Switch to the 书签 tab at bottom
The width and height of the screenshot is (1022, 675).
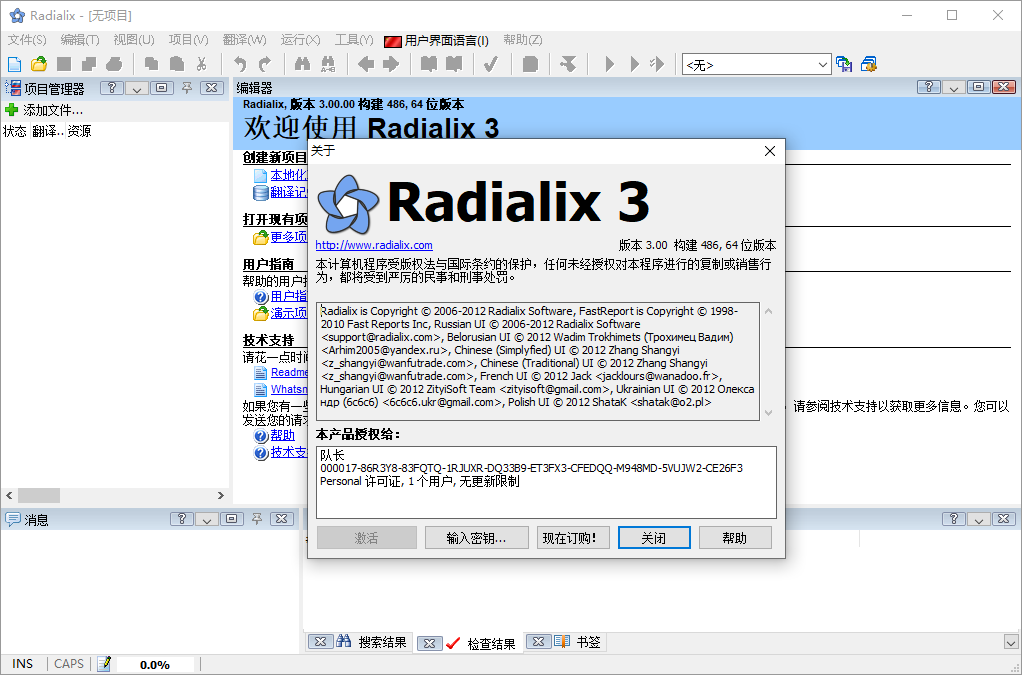[588, 642]
